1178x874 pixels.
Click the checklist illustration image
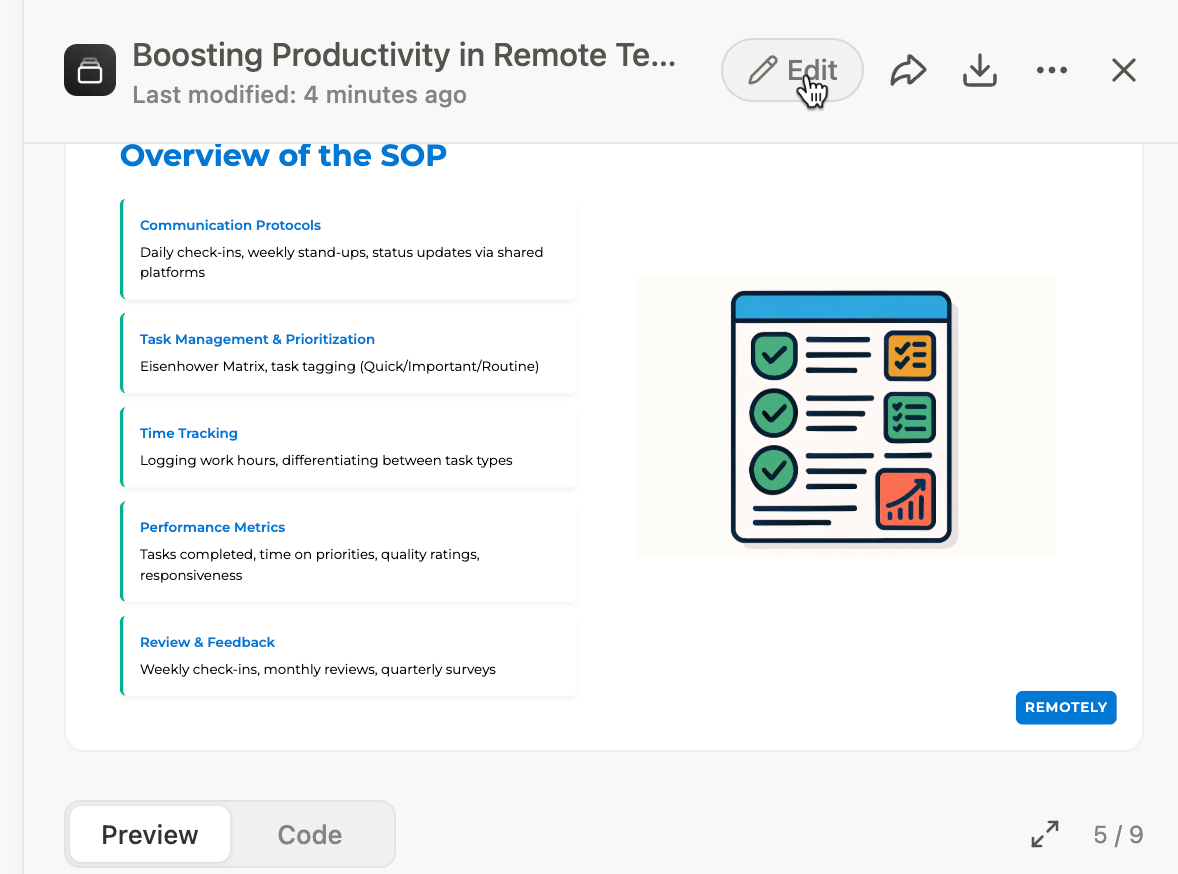point(845,417)
